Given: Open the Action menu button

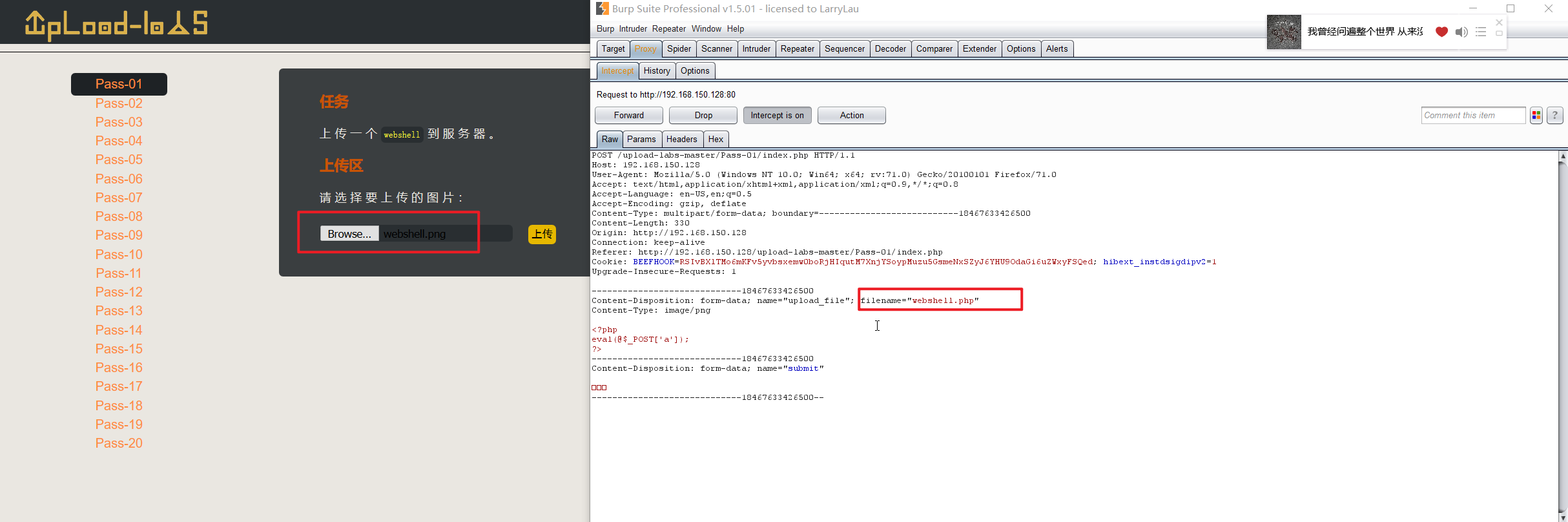Looking at the screenshot, I should click(852, 116).
